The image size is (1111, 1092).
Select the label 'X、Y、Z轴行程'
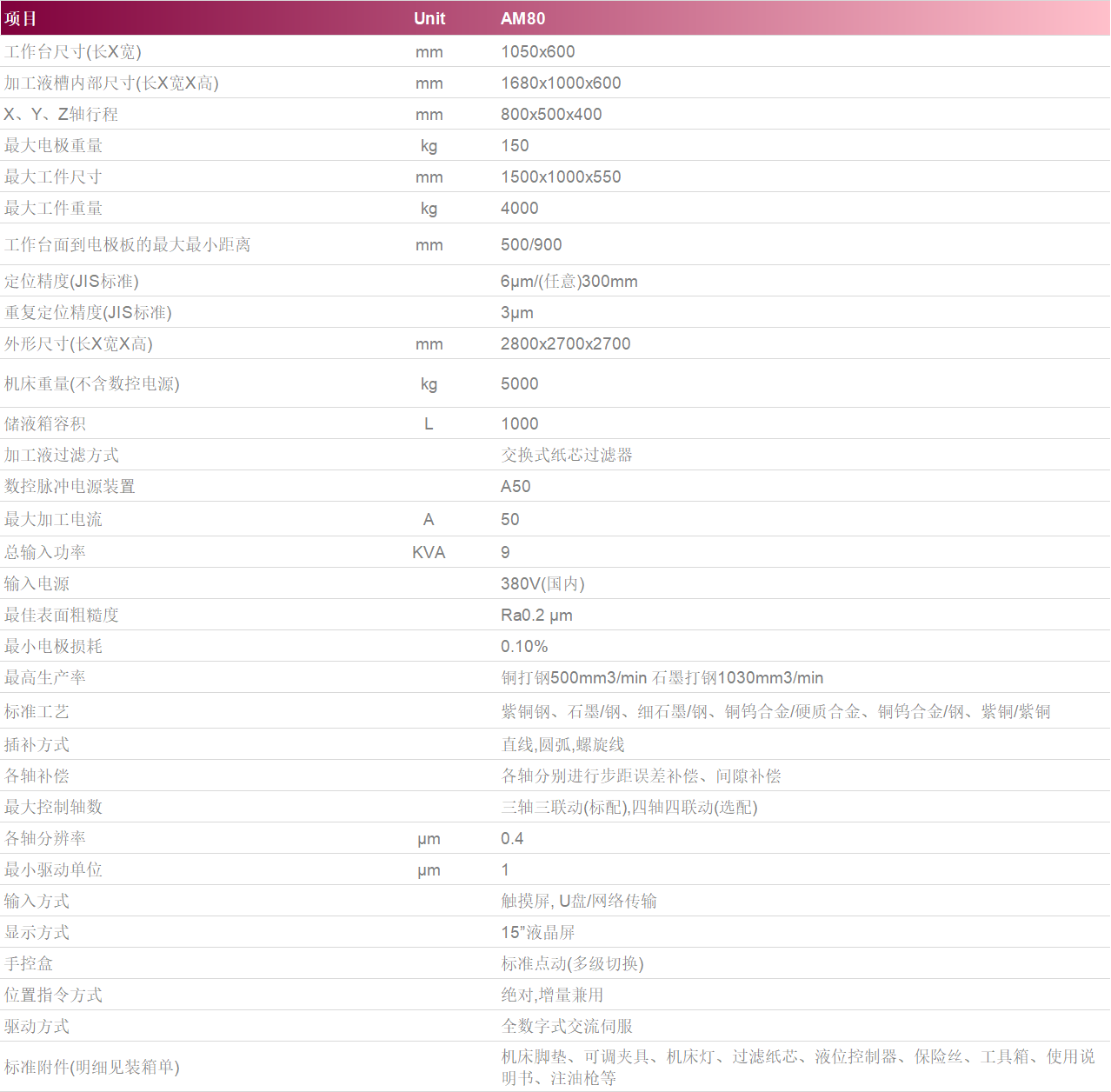click(x=62, y=114)
